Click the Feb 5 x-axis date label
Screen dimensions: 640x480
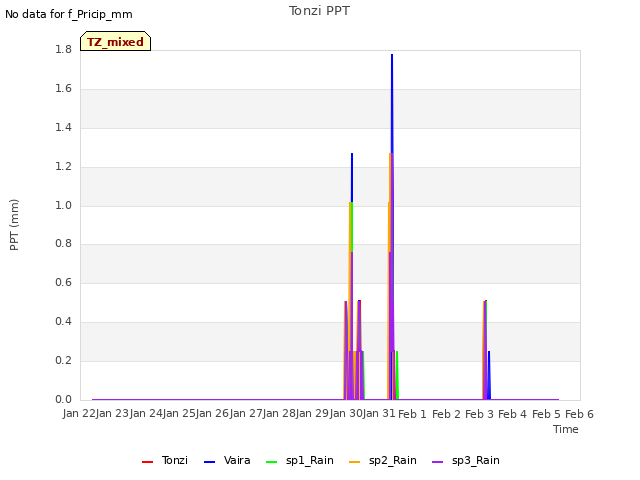(546, 414)
